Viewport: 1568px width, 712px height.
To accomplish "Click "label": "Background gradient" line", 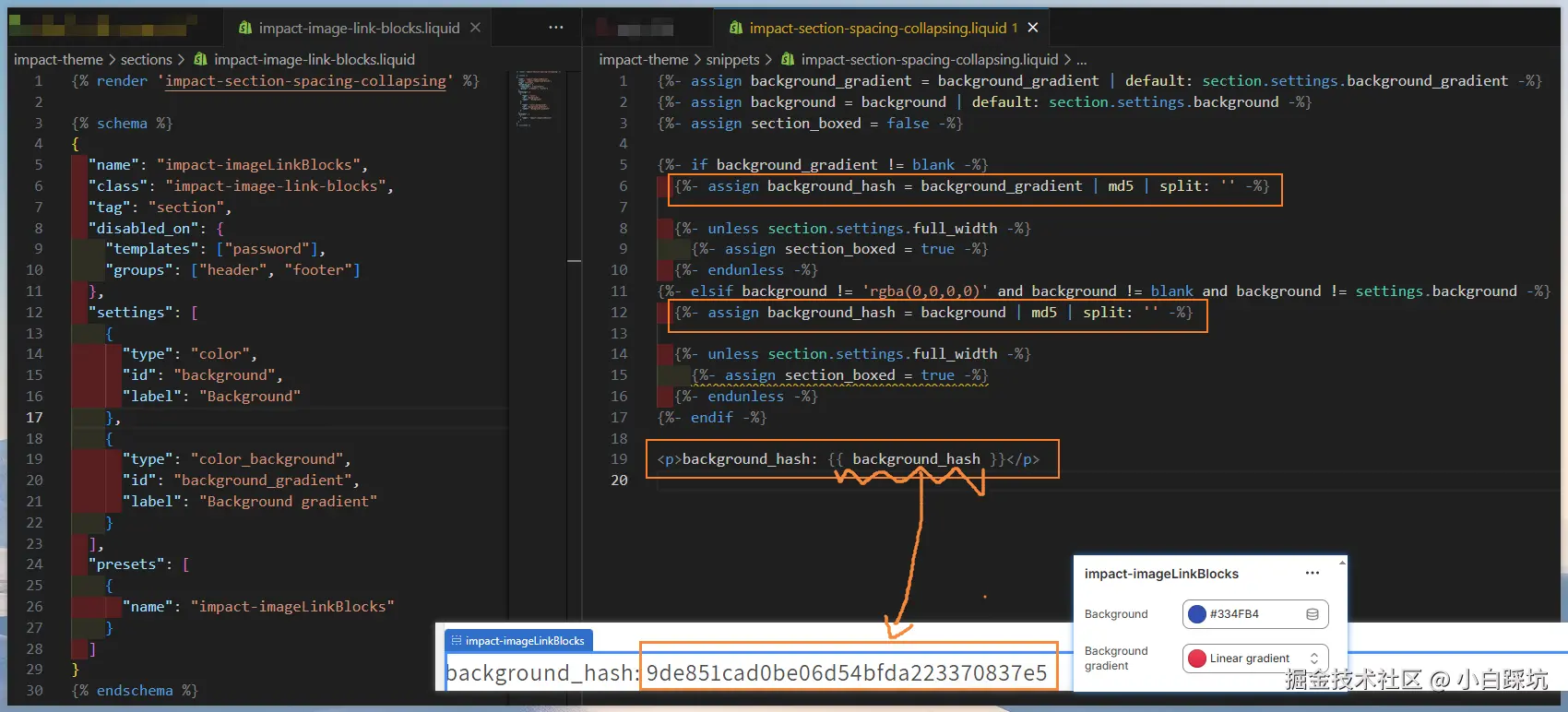I will tap(249, 502).
